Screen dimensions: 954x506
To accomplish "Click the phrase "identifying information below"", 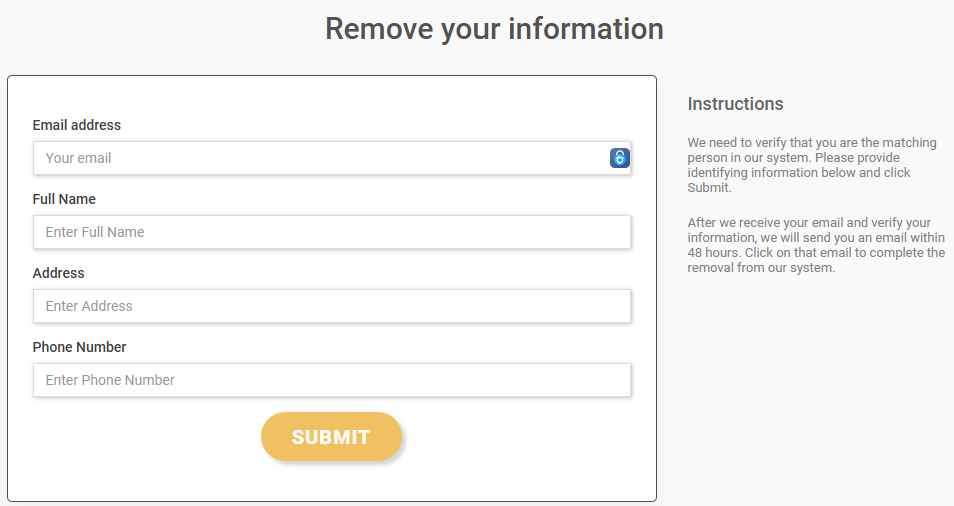I will tap(771, 173).
